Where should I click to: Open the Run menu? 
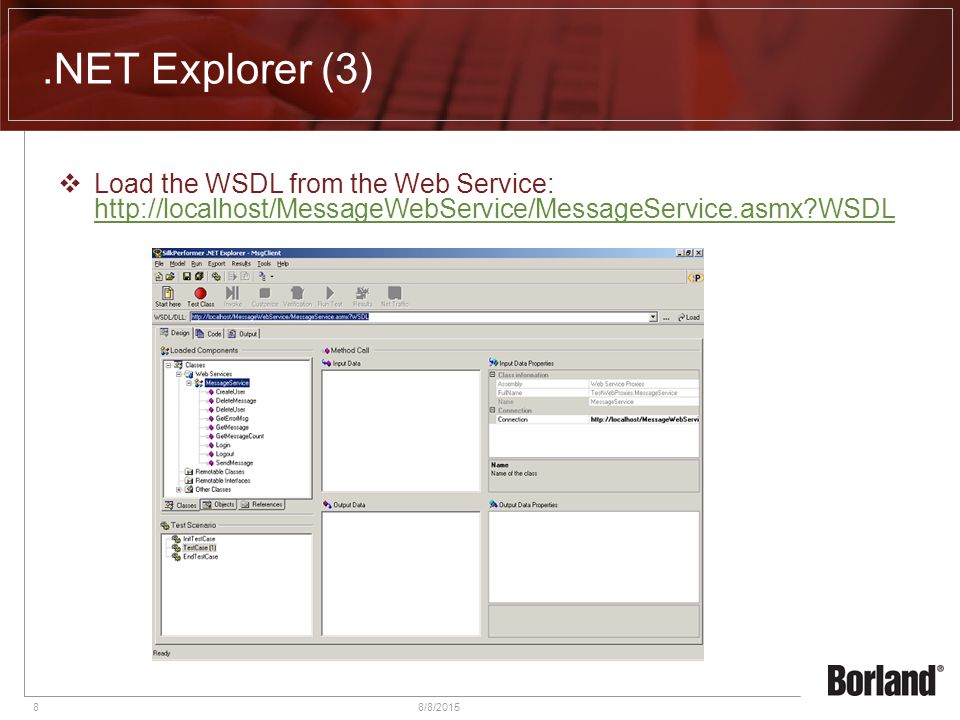pyautogui.click(x=196, y=264)
